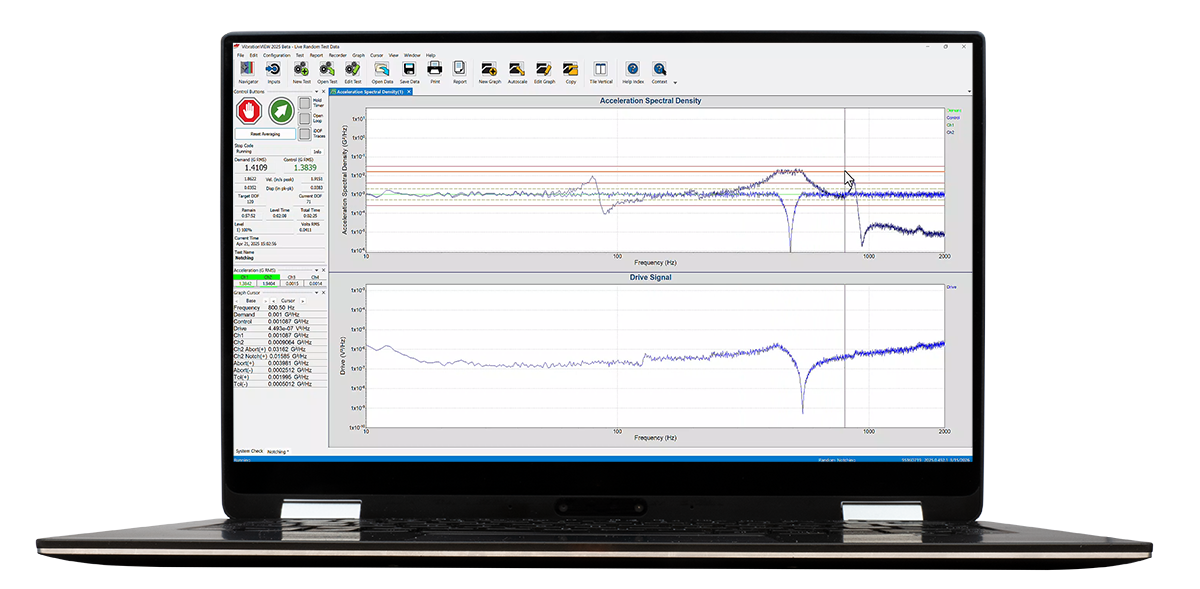Click the Print toolbar icon

point(435,70)
